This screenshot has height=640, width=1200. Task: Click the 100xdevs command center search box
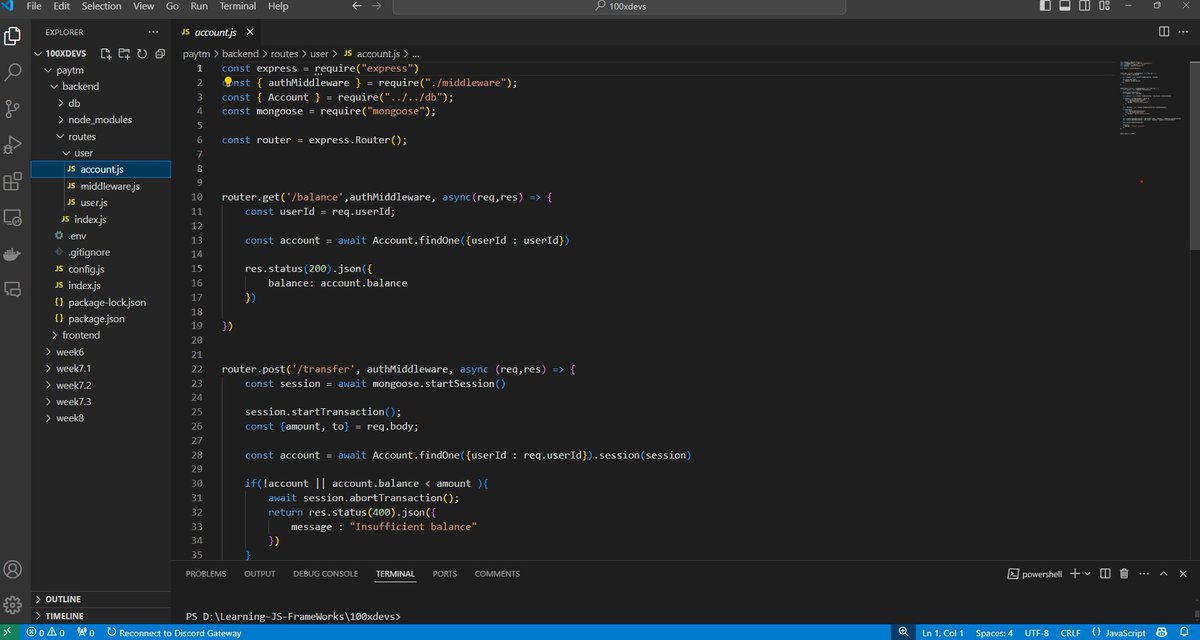point(619,6)
